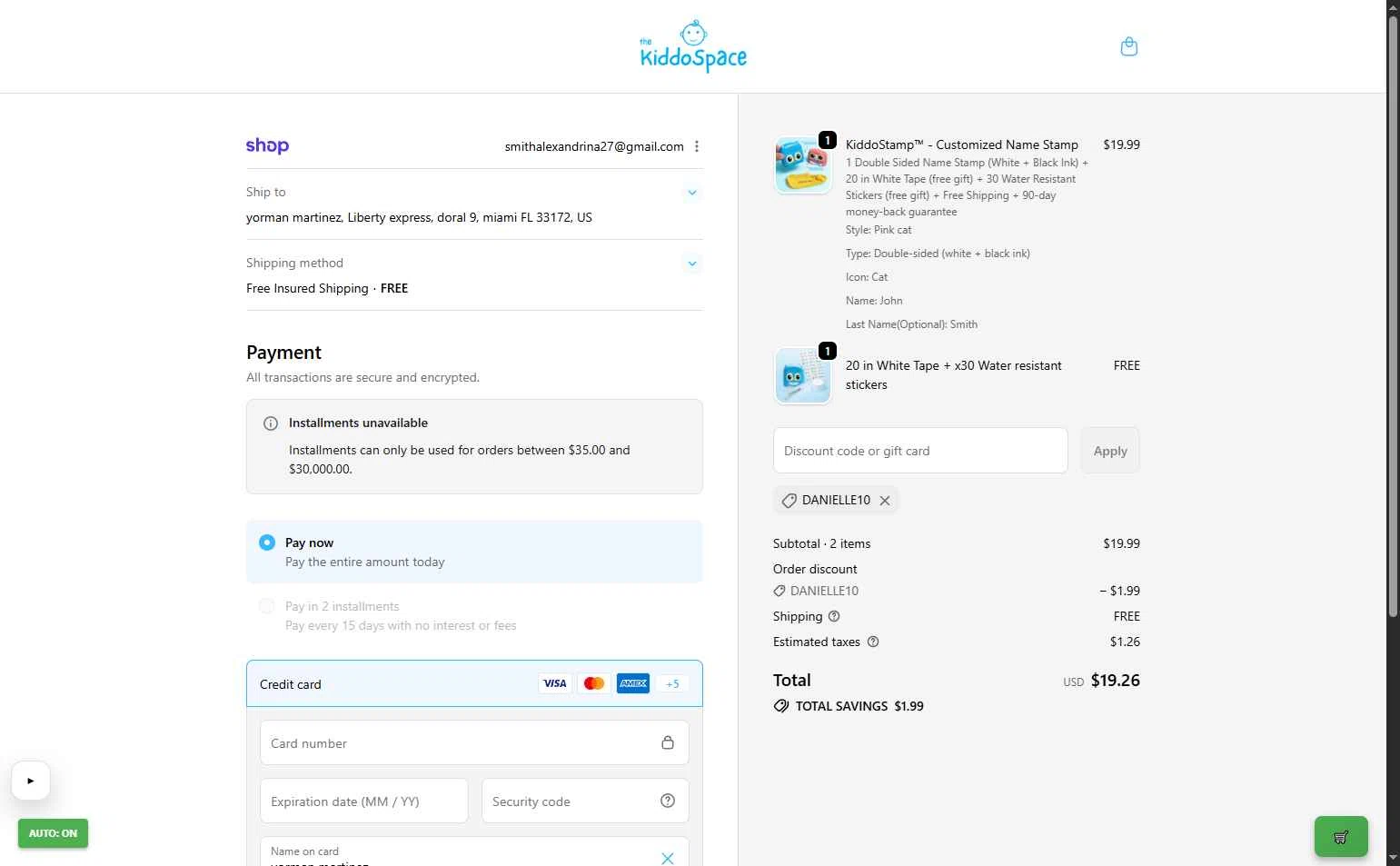The height and width of the screenshot is (866, 1400).
Task: Click the Free Insured Shipping text
Action: 307,288
